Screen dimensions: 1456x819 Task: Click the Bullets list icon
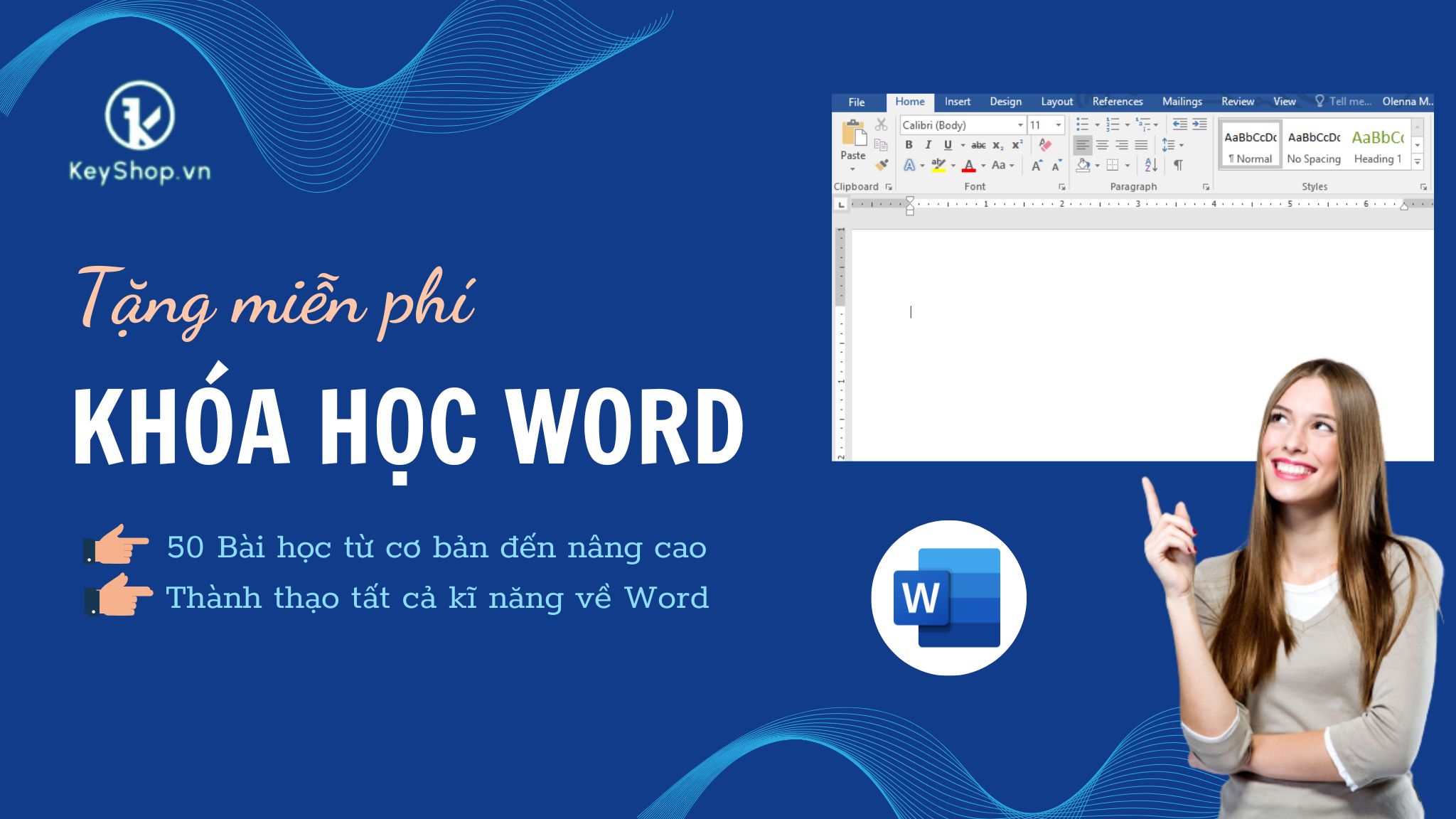pyautogui.click(x=1082, y=124)
